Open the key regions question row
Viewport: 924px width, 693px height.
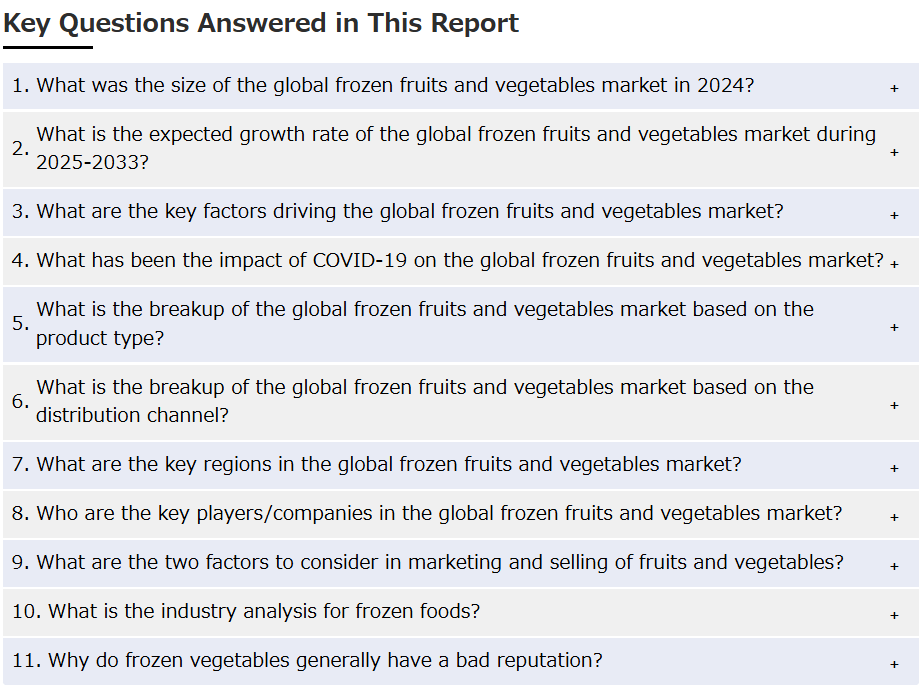coord(461,465)
